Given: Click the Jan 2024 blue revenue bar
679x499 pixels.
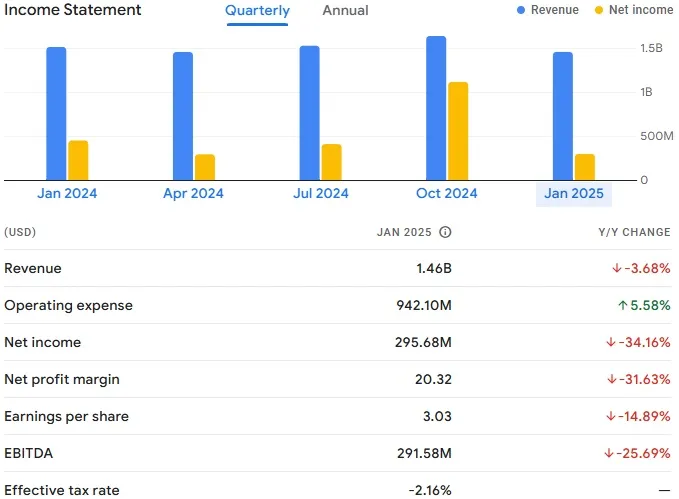Looking at the screenshot, I should click(x=56, y=113).
